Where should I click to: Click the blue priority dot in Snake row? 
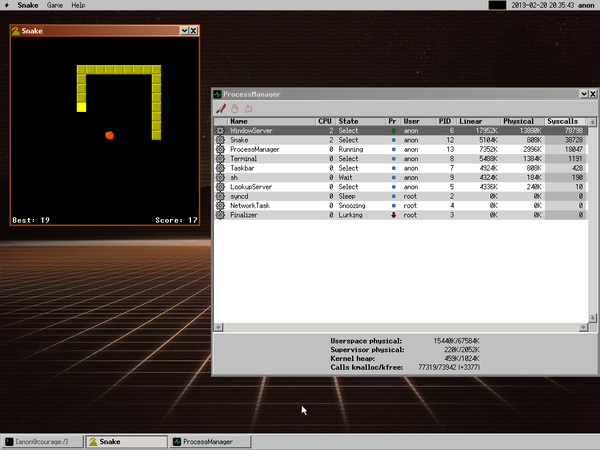point(393,140)
